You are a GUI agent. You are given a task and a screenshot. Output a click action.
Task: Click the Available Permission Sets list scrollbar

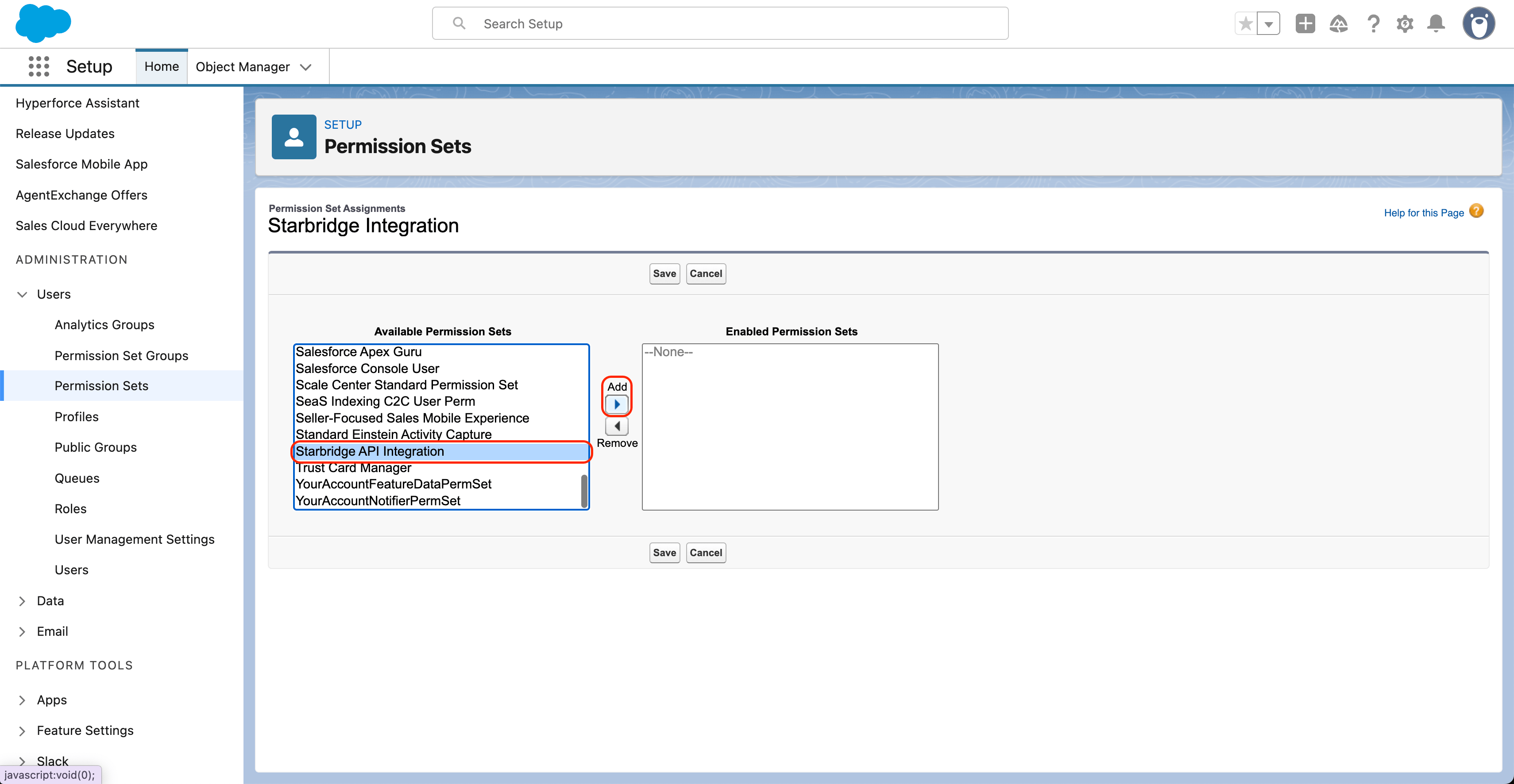pyautogui.click(x=584, y=491)
